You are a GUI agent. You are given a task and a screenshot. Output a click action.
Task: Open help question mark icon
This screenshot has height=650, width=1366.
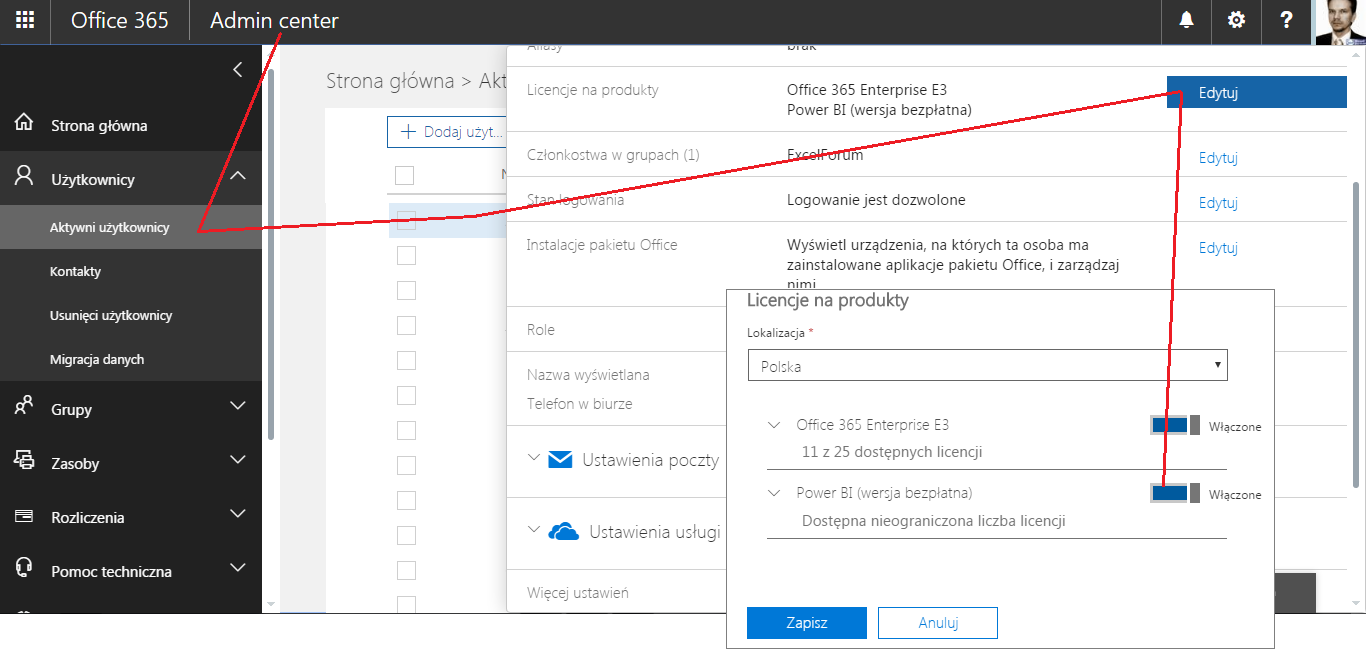click(1287, 20)
